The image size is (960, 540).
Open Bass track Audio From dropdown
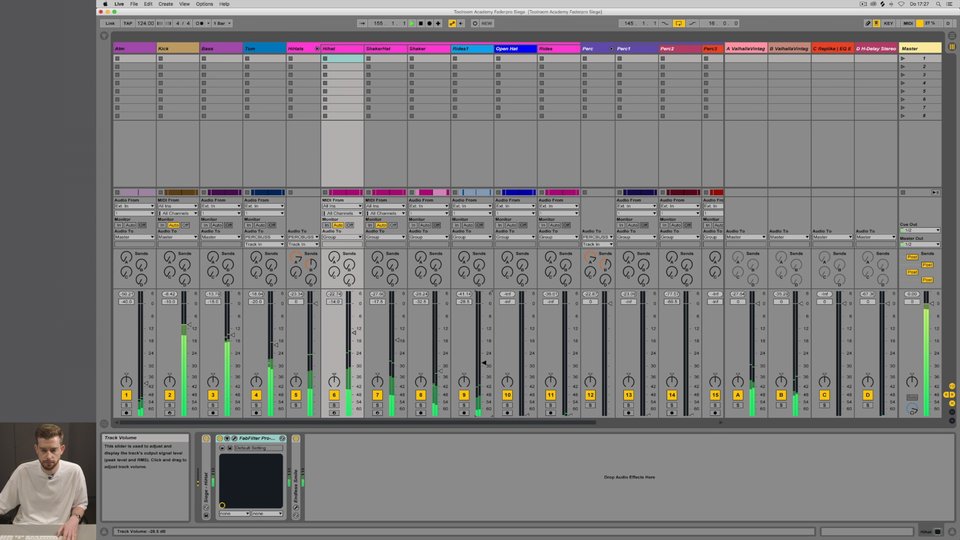(x=221, y=206)
